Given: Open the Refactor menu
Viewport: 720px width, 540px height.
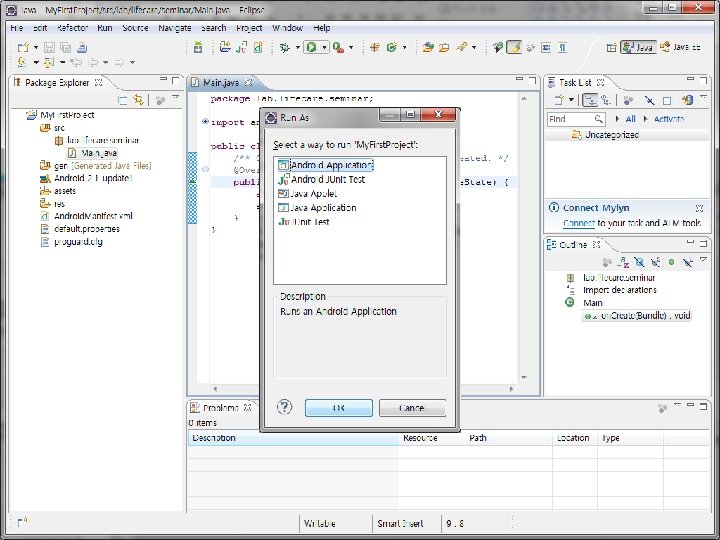Looking at the screenshot, I should pos(72,28).
